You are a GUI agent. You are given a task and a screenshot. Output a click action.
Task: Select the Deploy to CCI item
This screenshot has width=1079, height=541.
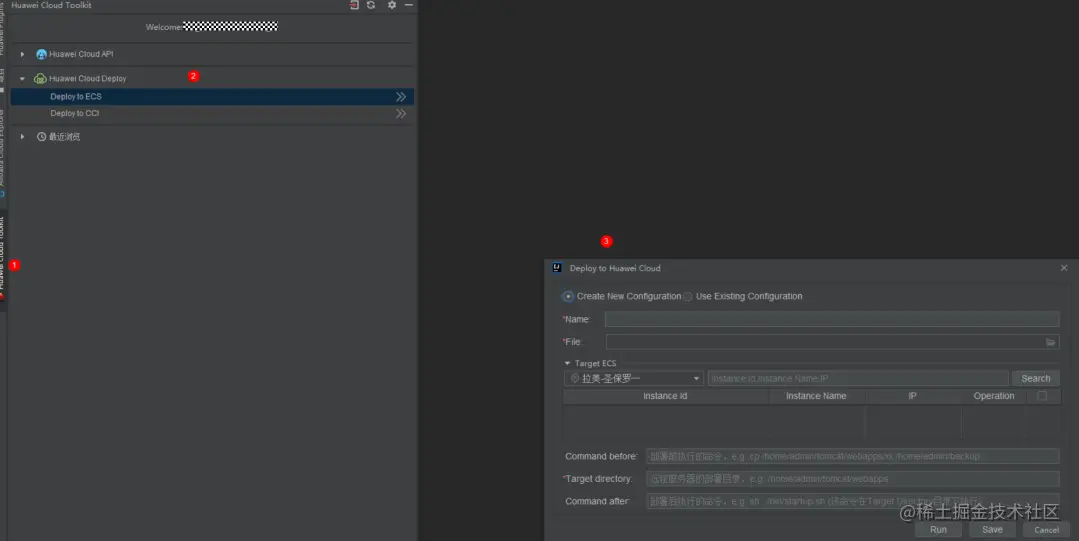212,114
